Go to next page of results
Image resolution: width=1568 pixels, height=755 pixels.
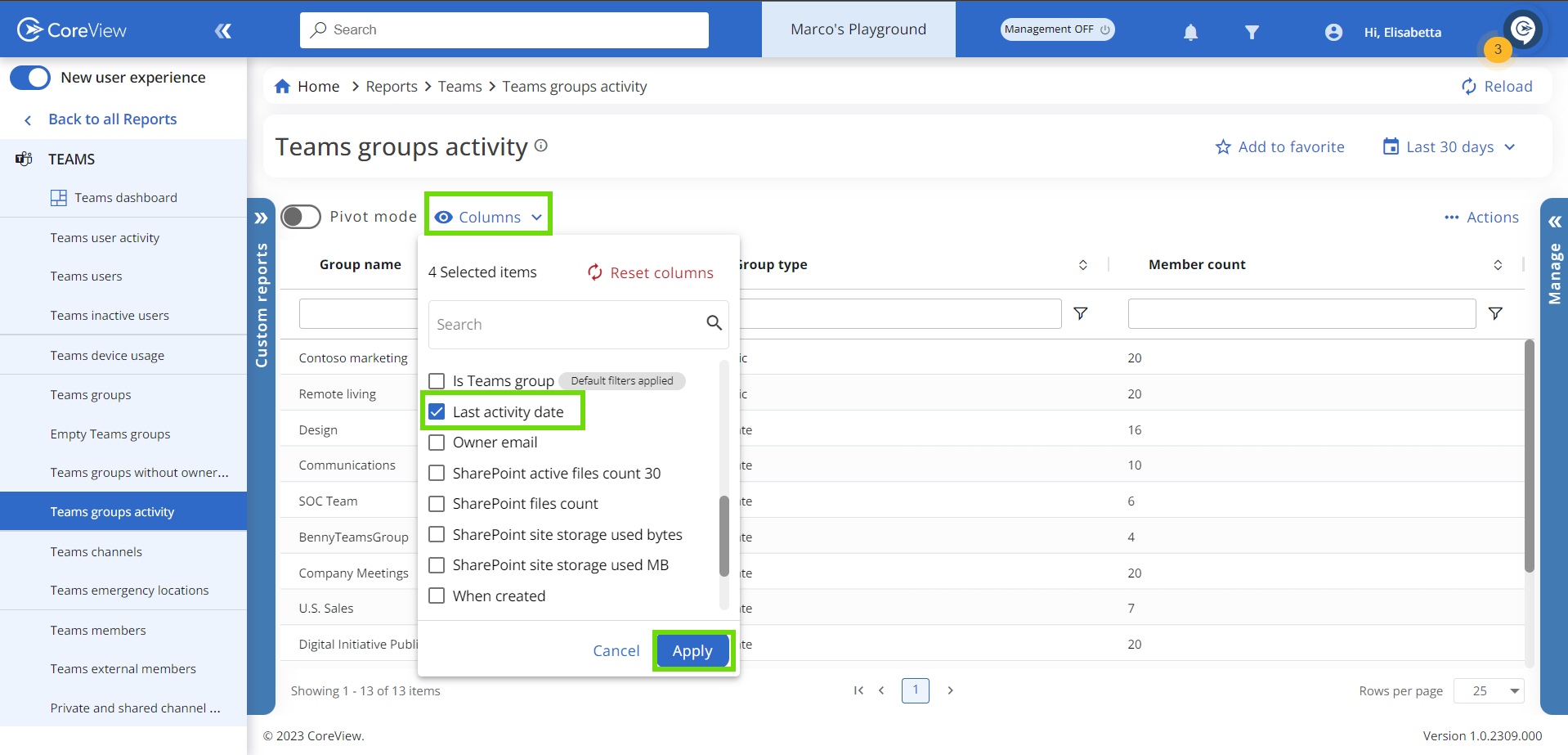tap(950, 690)
